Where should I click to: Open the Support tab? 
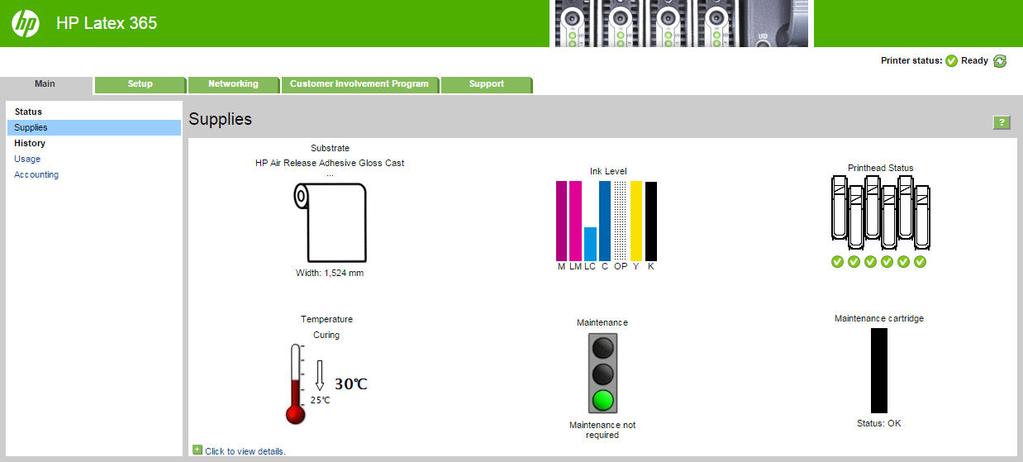[486, 84]
